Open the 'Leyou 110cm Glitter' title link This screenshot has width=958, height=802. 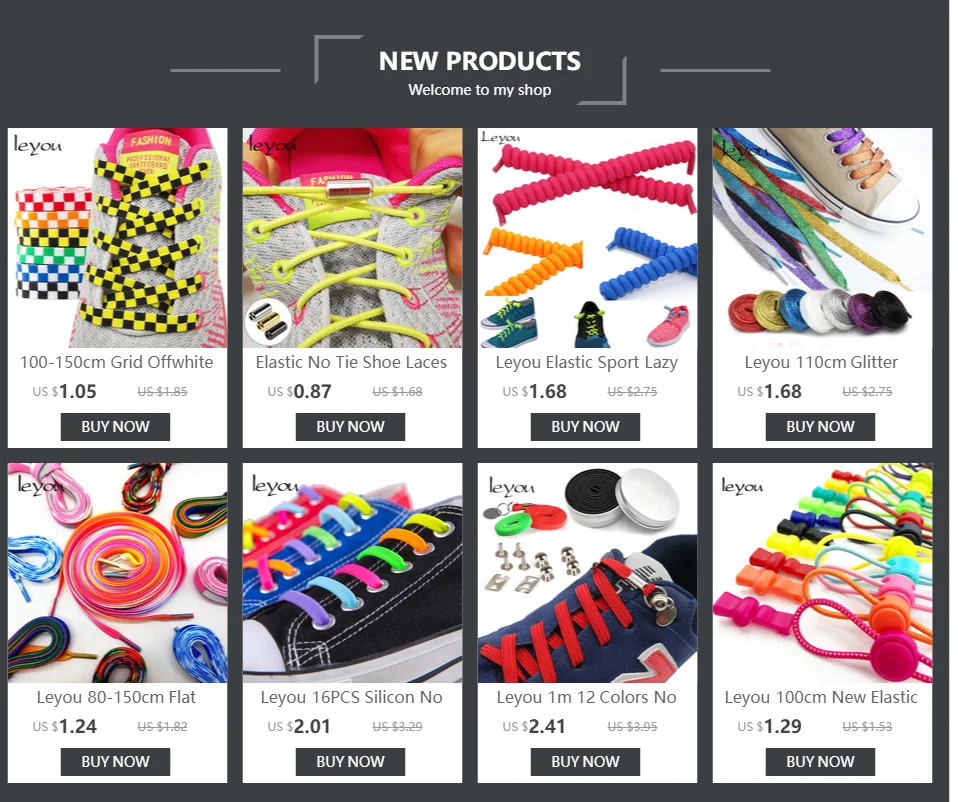point(821,362)
